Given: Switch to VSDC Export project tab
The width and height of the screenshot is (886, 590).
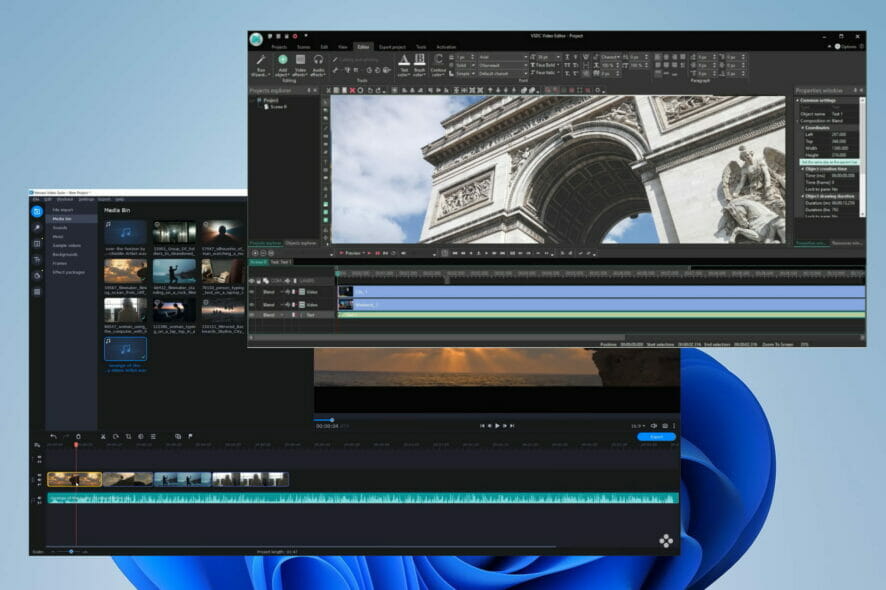Looking at the screenshot, I should tap(392, 47).
